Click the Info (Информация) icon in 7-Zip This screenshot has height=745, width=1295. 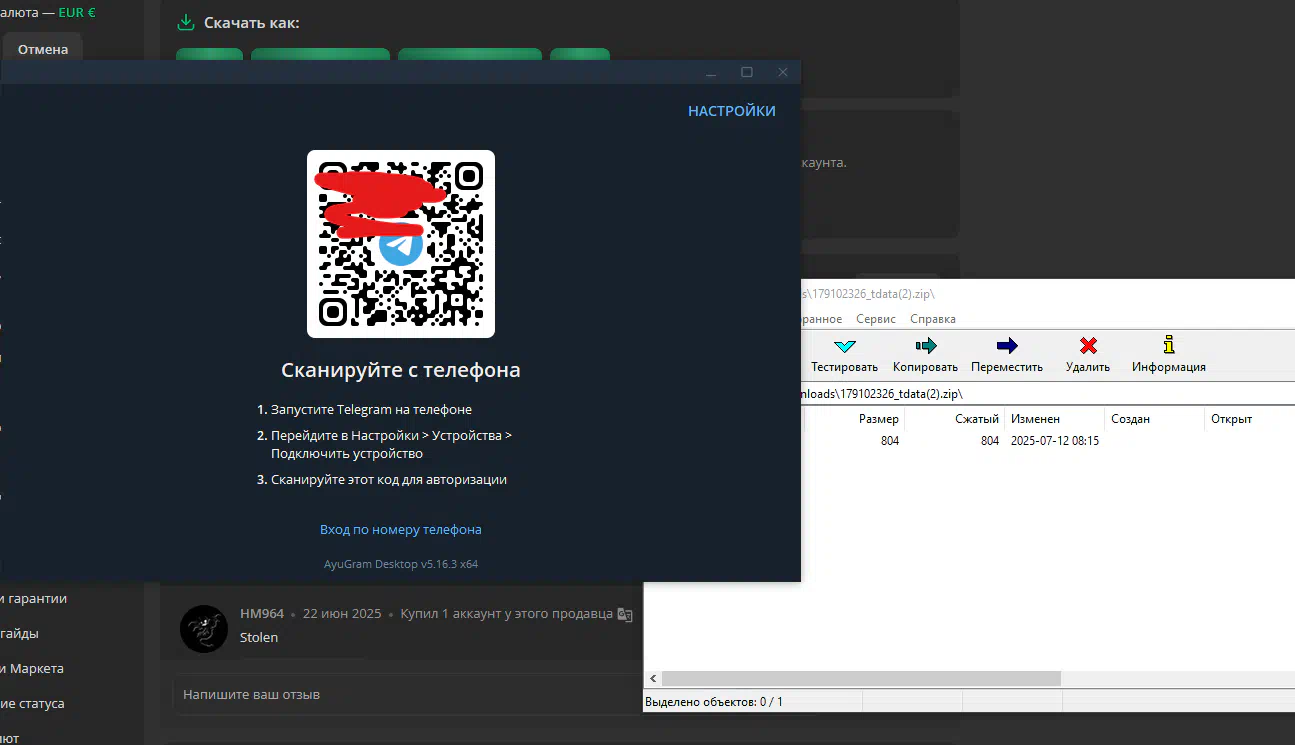[x=1168, y=346]
